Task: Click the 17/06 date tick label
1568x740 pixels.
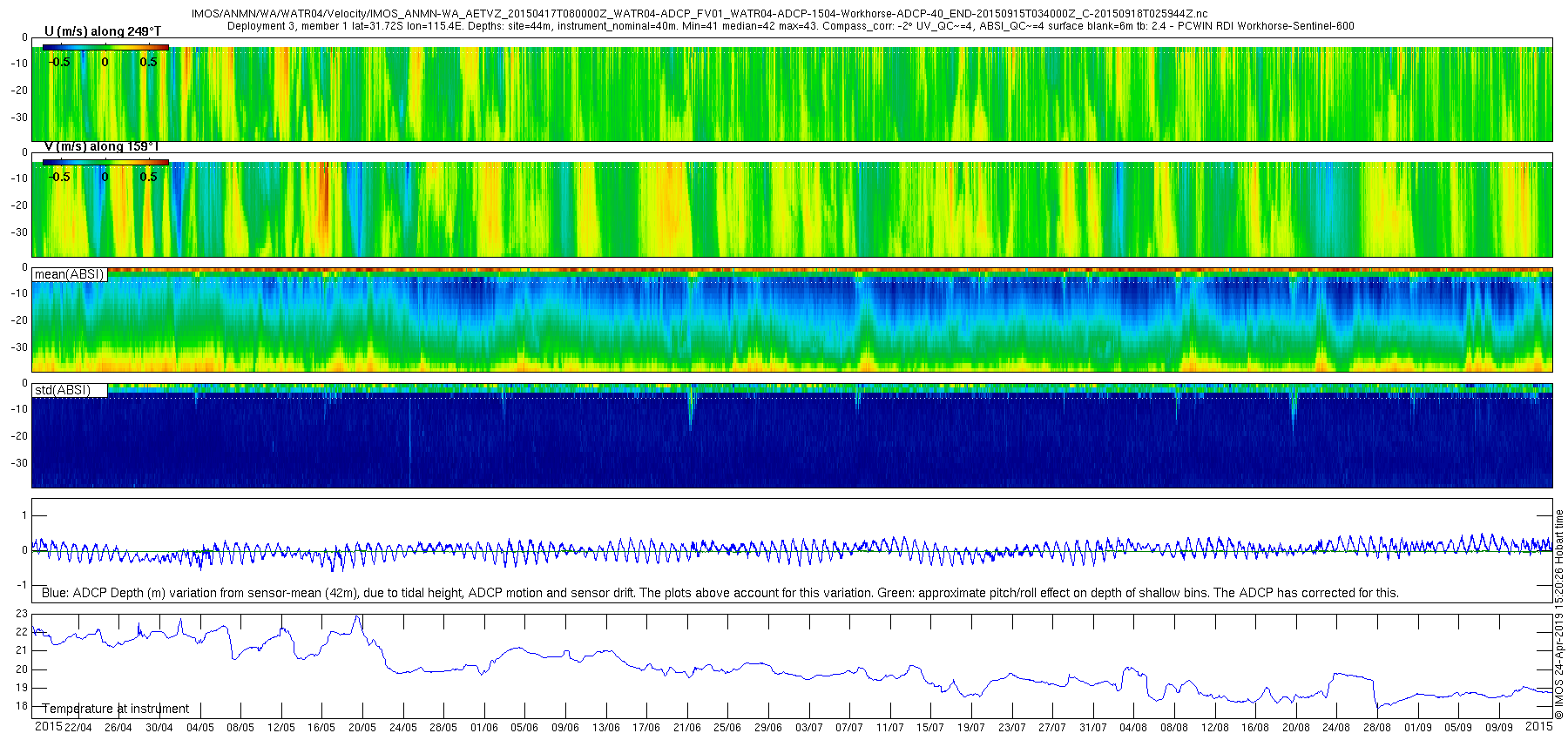Action: (646, 728)
